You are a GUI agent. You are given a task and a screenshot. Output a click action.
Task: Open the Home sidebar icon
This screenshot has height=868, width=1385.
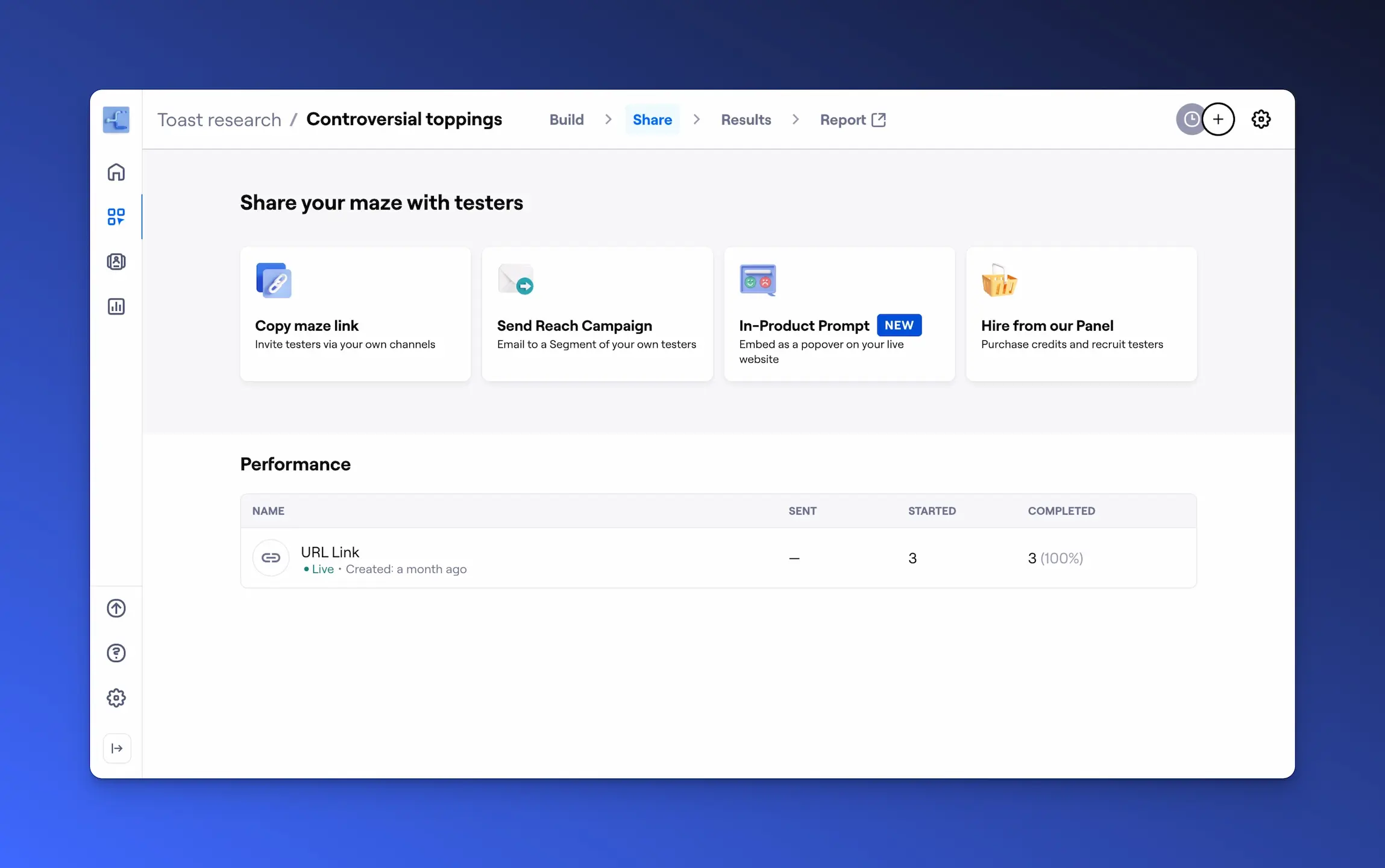pyautogui.click(x=116, y=172)
